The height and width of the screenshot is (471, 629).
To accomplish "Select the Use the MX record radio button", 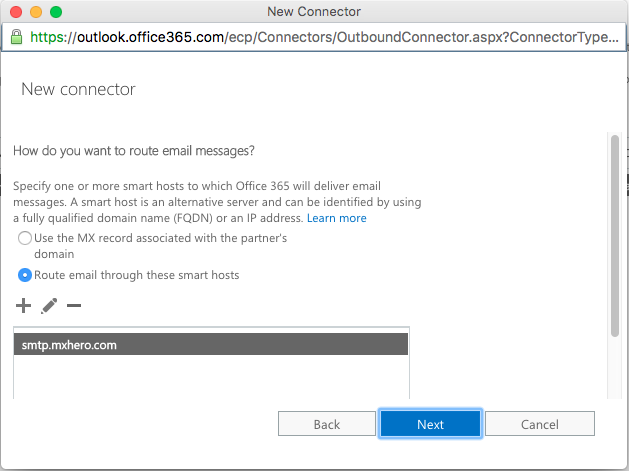I will point(25,238).
